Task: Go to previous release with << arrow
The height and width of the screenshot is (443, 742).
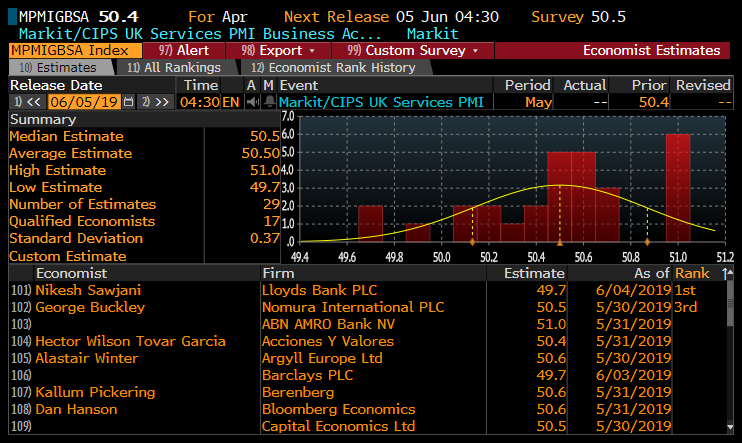Action: click(x=25, y=102)
